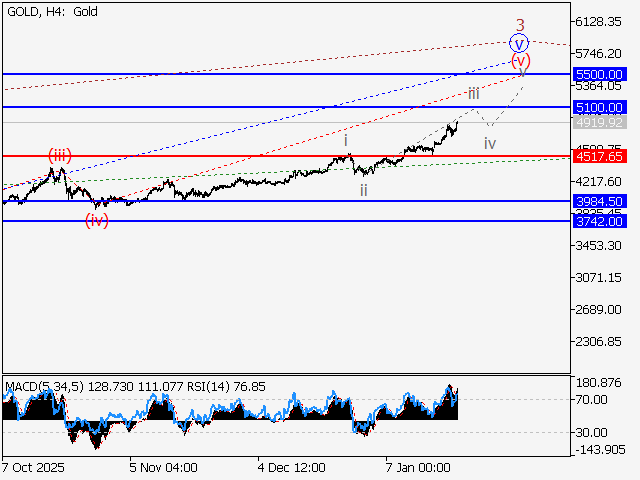Click the red wave 3 label
640x480 pixels.
point(520,24)
